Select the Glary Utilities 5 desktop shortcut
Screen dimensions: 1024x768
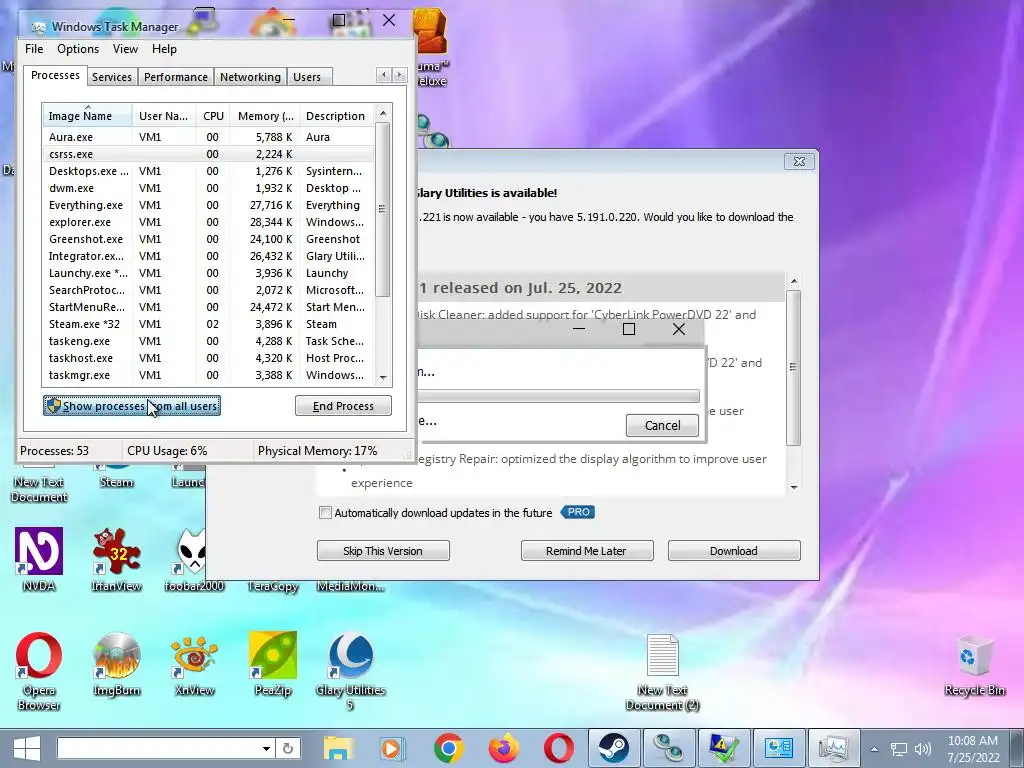tap(351, 671)
